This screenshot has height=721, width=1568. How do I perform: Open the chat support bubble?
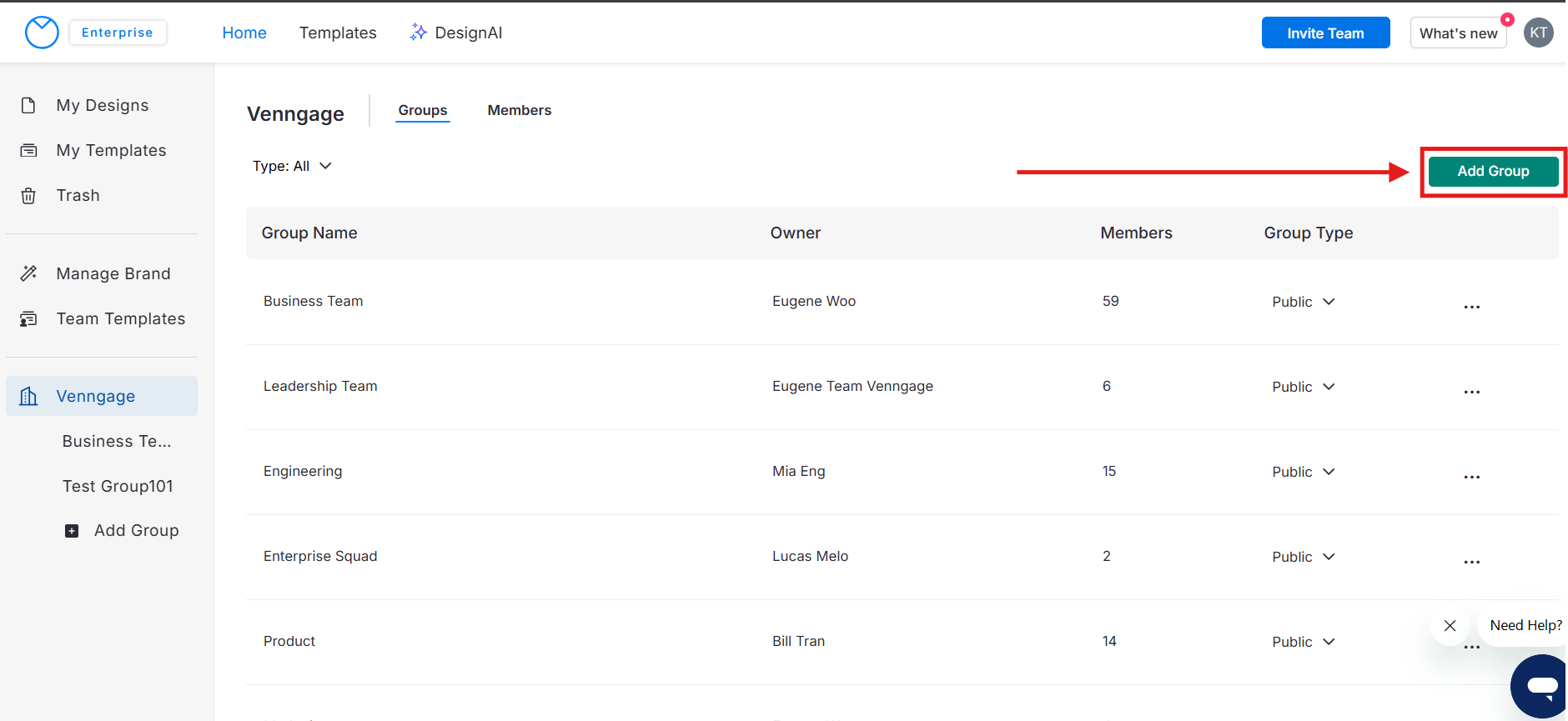1541,685
